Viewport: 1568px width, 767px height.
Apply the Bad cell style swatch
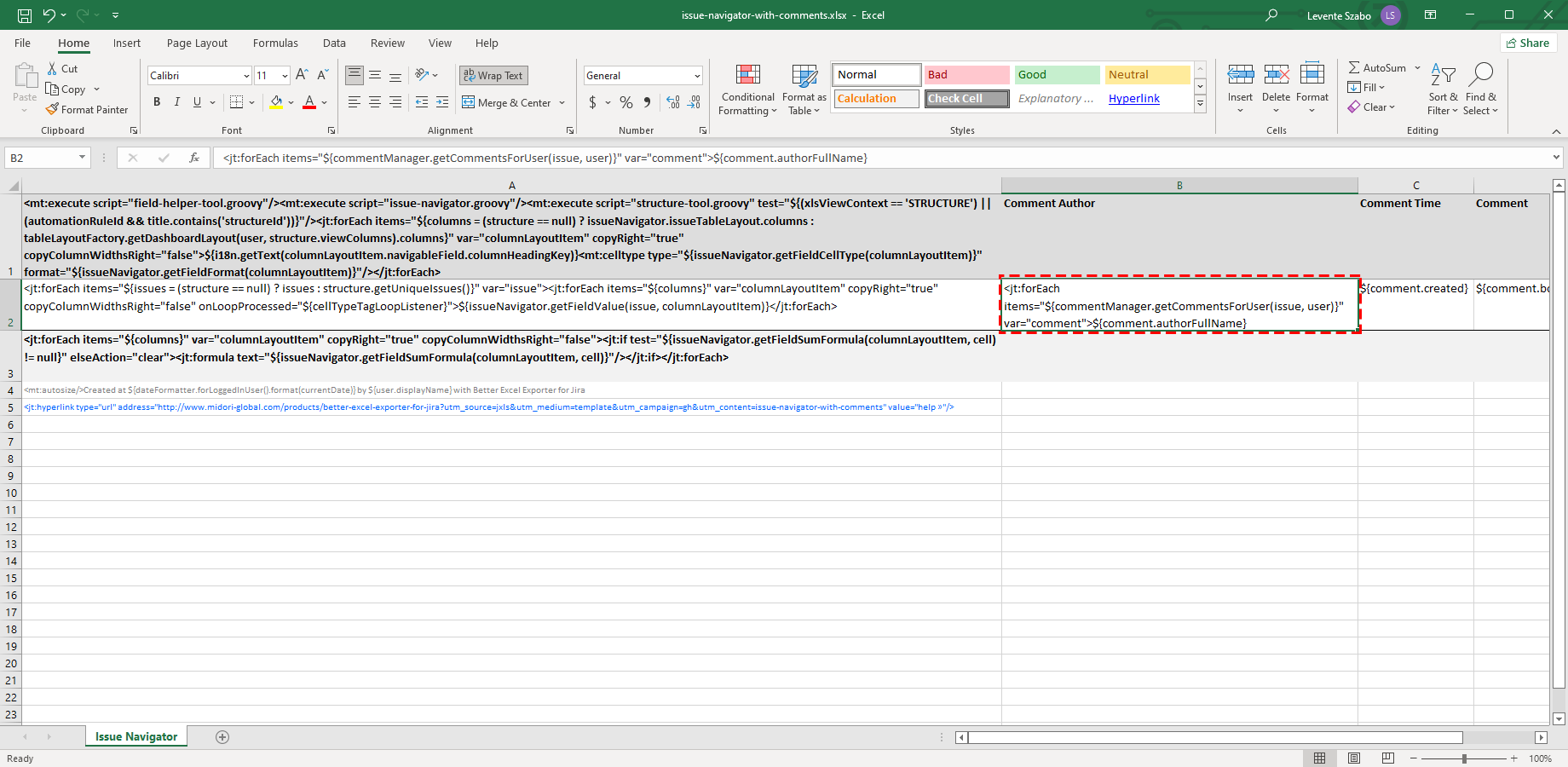click(966, 75)
